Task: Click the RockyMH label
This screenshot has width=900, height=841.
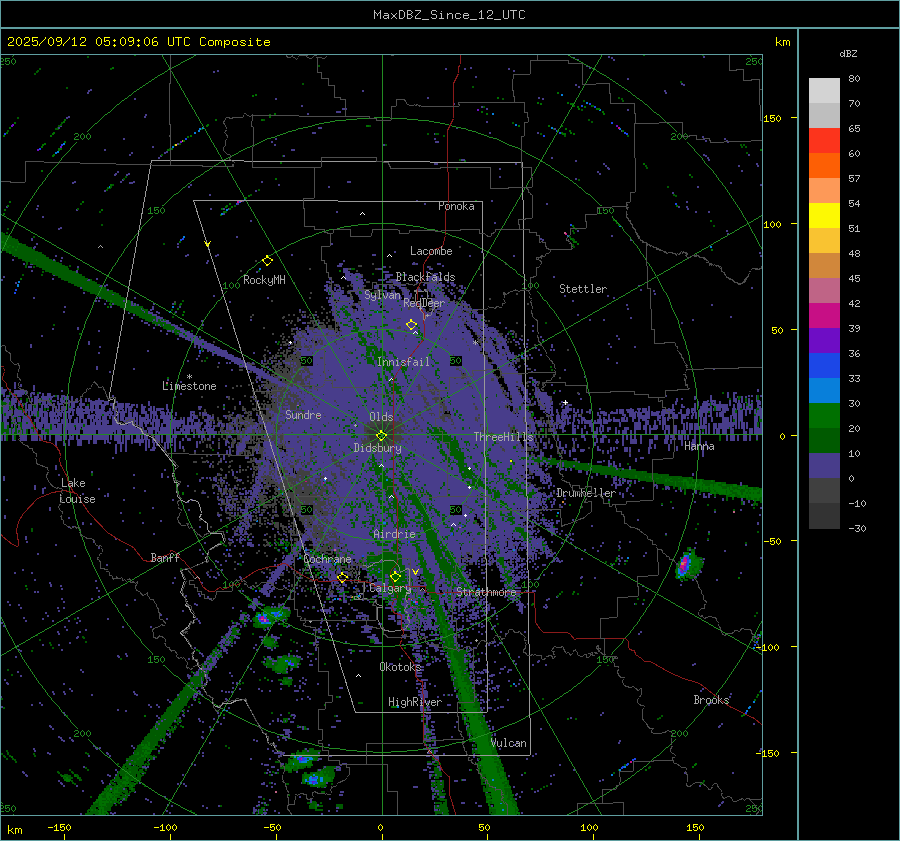Action: [264, 280]
